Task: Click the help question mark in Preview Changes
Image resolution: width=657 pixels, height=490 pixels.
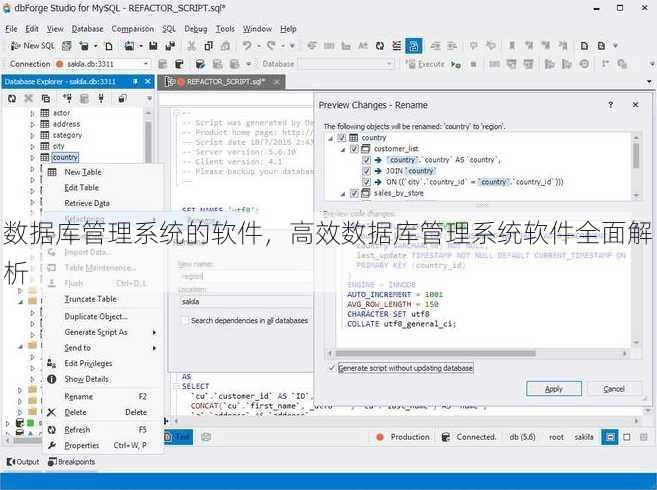Action: click(x=610, y=105)
